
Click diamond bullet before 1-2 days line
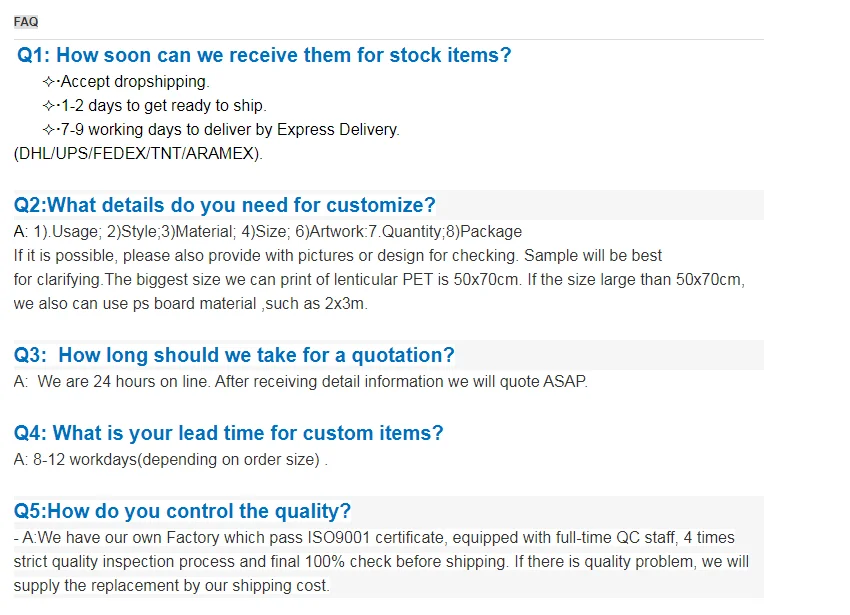(x=50, y=106)
